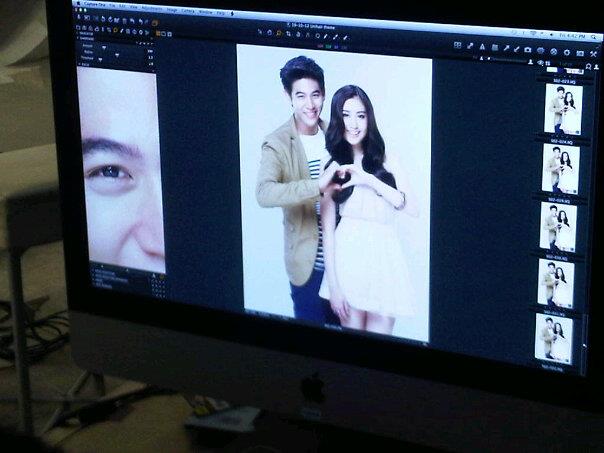Select the pointer cursor tool
This screenshot has height=453, width=604.
(260, 32)
